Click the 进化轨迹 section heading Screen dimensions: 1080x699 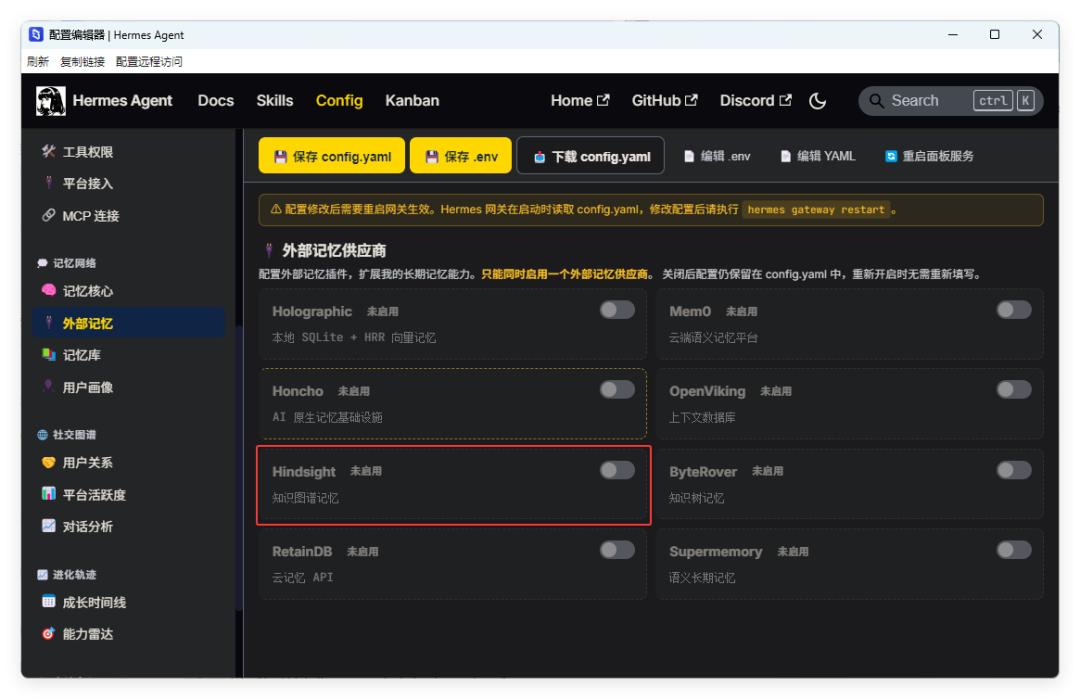(67, 574)
